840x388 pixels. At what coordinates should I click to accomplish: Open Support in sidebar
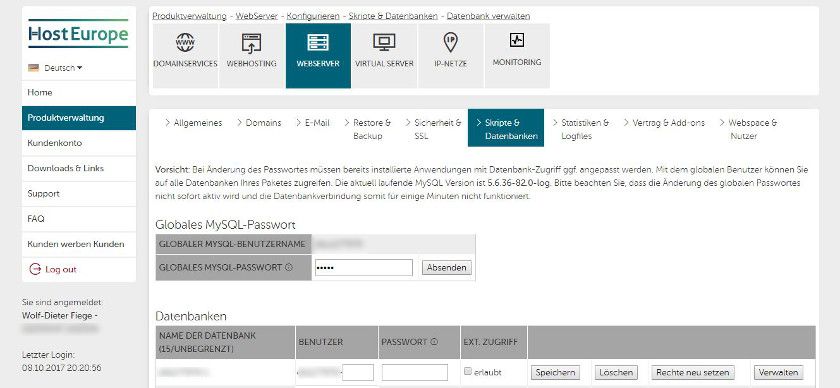pyautogui.click(x=79, y=193)
